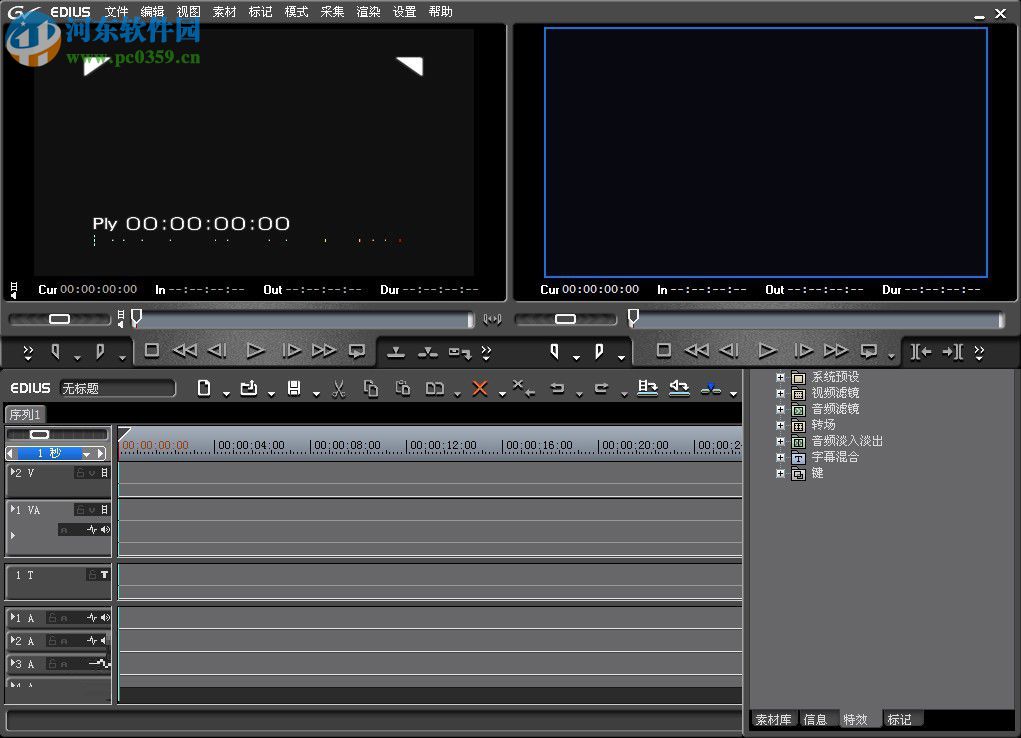The image size is (1021, 738).
Task: Click the 信息 panel tab
Action: 815,720
